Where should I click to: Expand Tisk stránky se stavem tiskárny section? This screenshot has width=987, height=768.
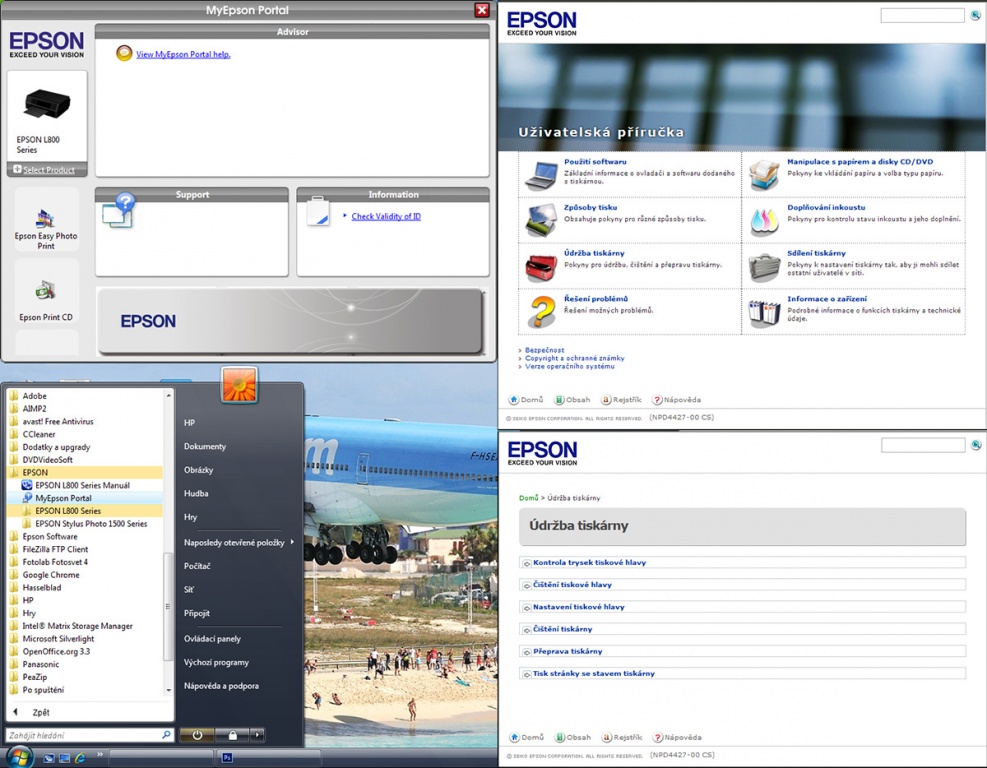click(743, 674)
